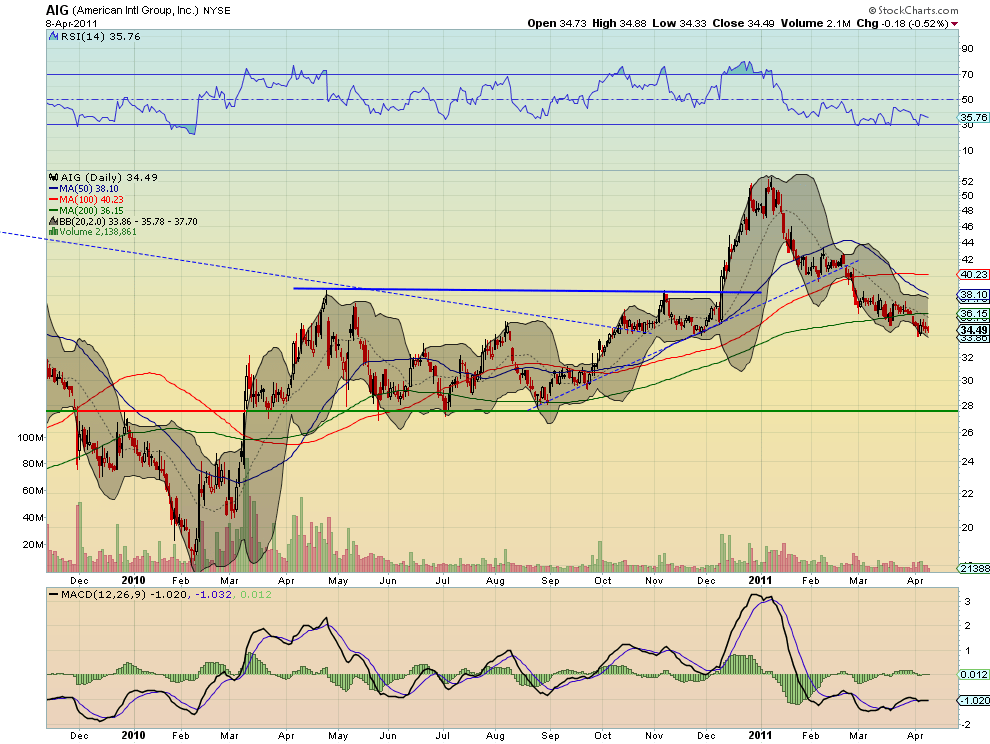Click the MACD(12,26,9) indicator label

(x=104, y=594)
